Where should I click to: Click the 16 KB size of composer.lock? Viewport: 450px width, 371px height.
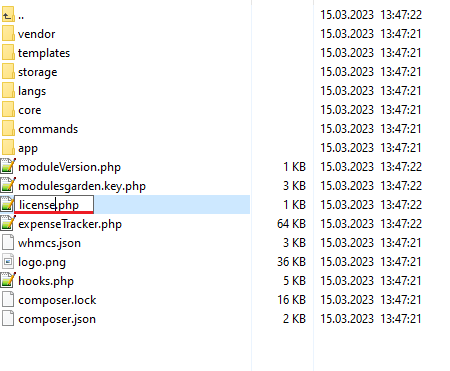coord(292,300)
